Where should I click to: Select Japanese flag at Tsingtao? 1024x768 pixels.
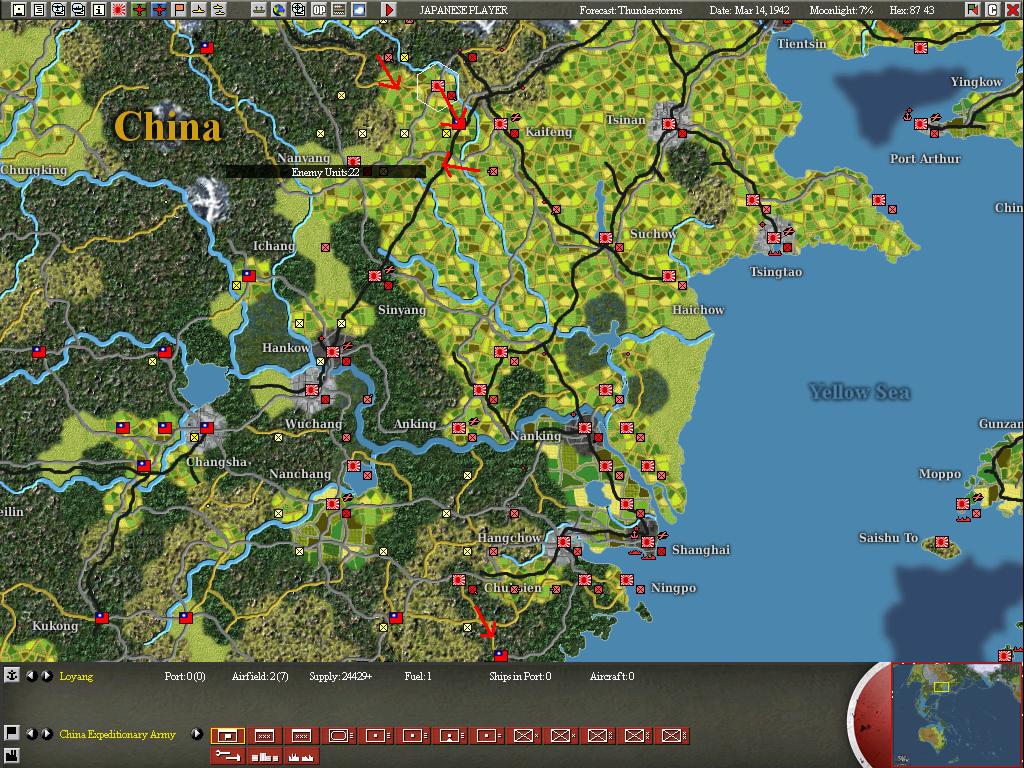pos(774,238)
